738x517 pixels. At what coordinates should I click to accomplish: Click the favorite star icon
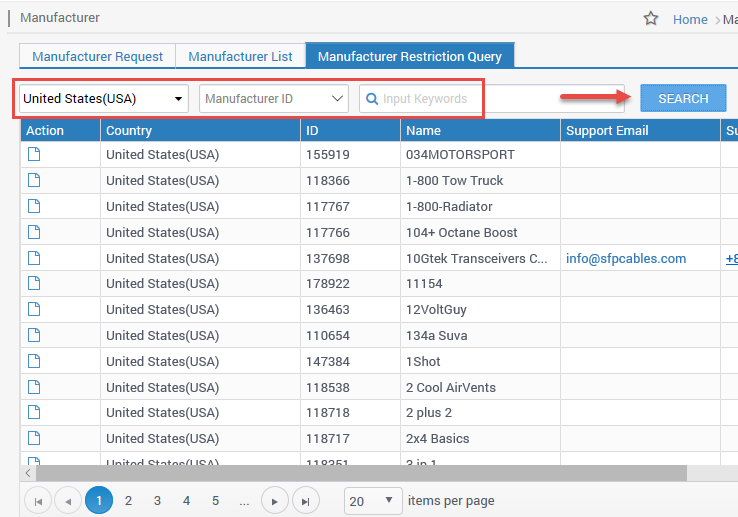(x=651, y=18)
